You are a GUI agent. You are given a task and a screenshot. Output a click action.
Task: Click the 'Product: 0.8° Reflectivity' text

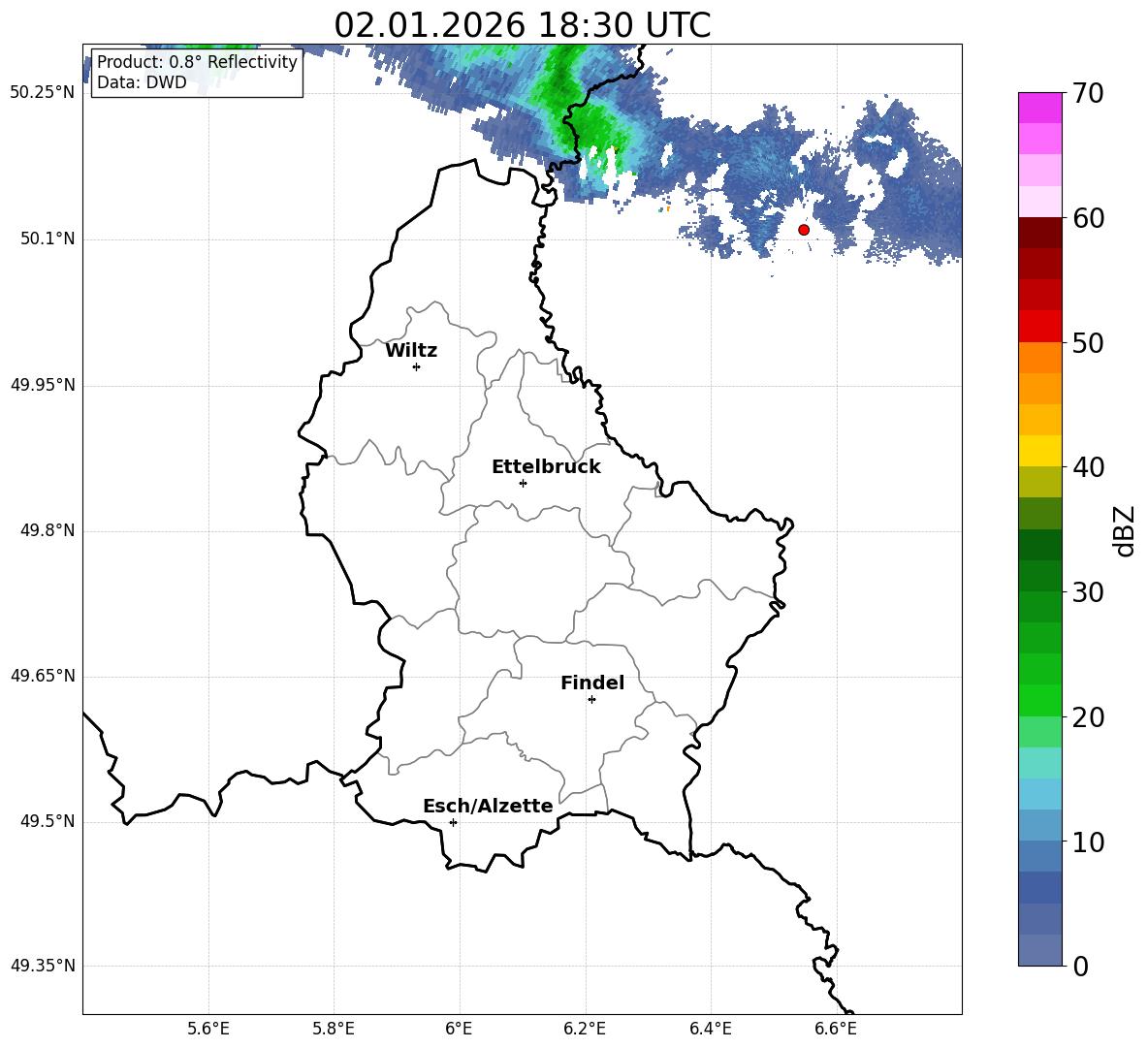click(197, 61)
